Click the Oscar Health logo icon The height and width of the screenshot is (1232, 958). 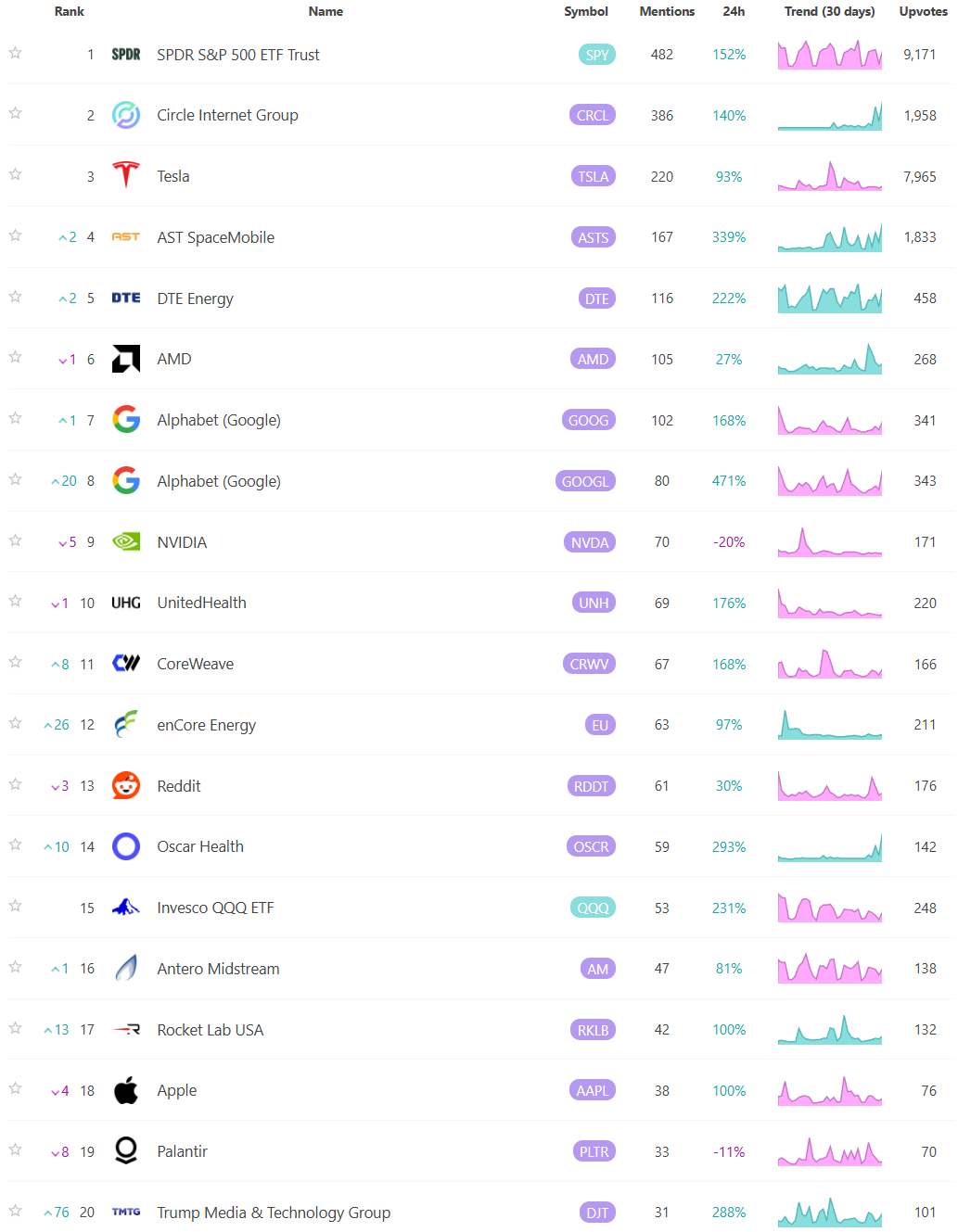tap(126, 846)
